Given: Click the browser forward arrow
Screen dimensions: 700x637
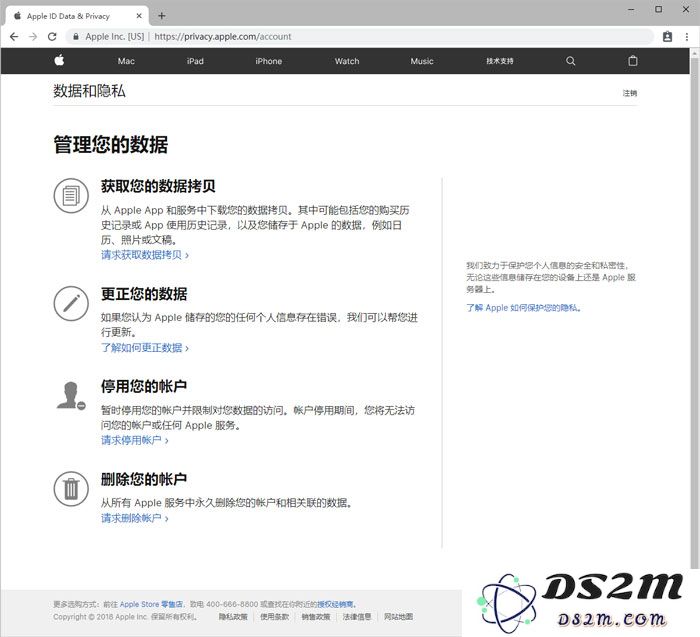Looking at the screenshot, I should (x=33, y=37).
